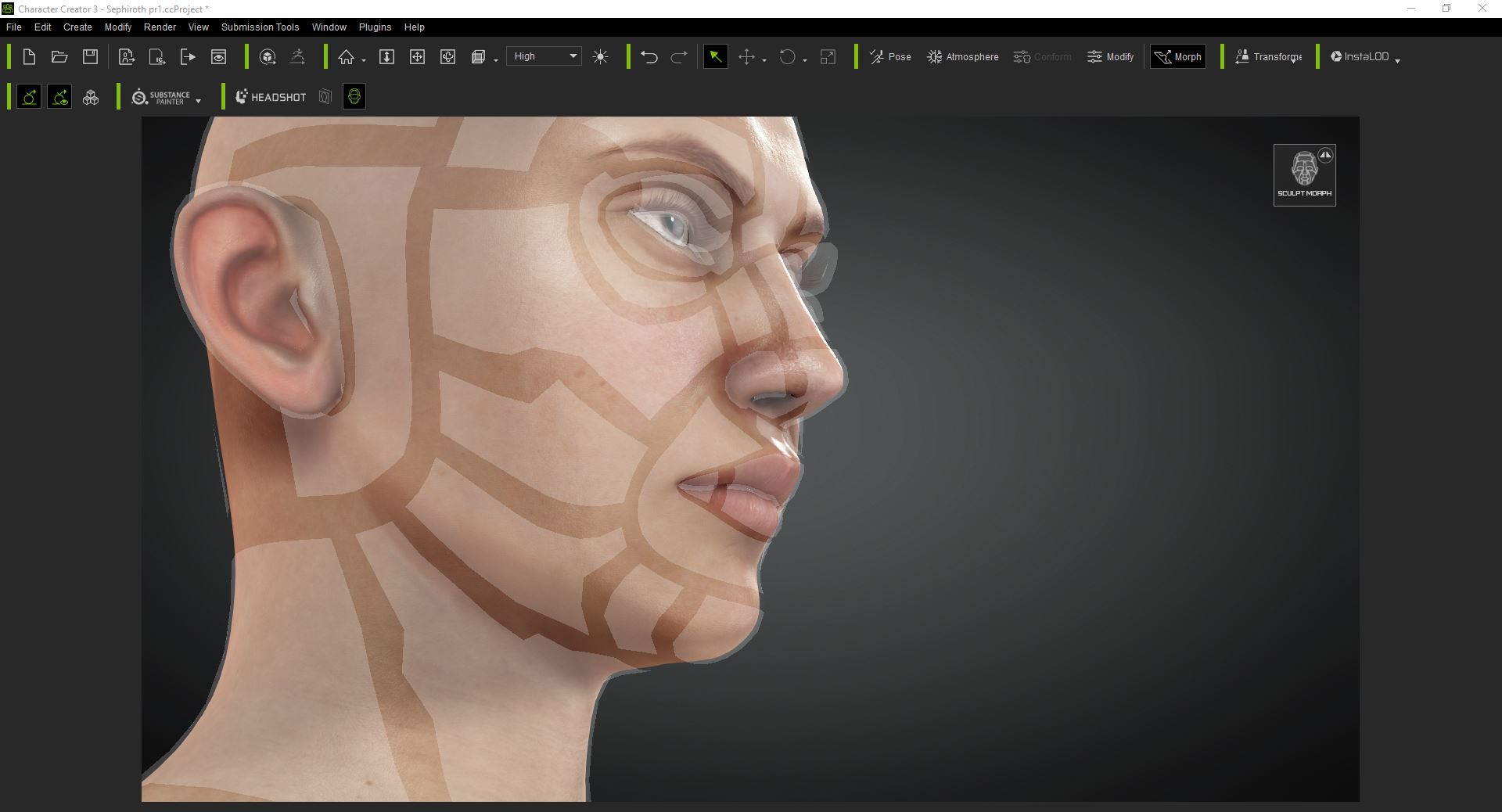Toggle the second green eye-edit icon
The width and height of the screenshot is (1502, 812).
[x=59, y=97]
